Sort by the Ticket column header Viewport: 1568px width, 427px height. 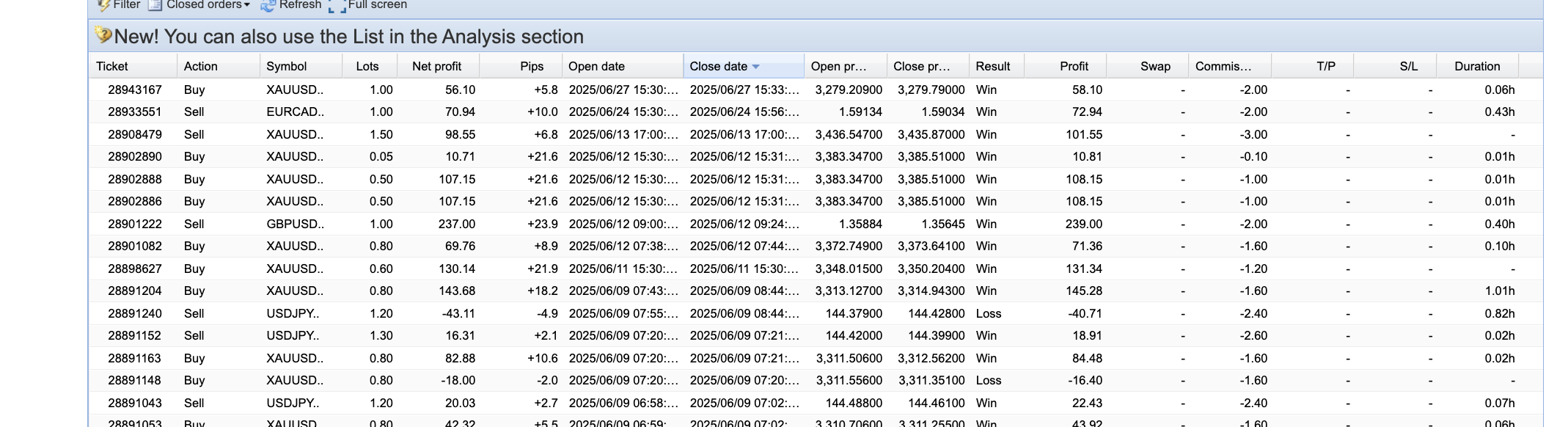(x=112, y=66)
